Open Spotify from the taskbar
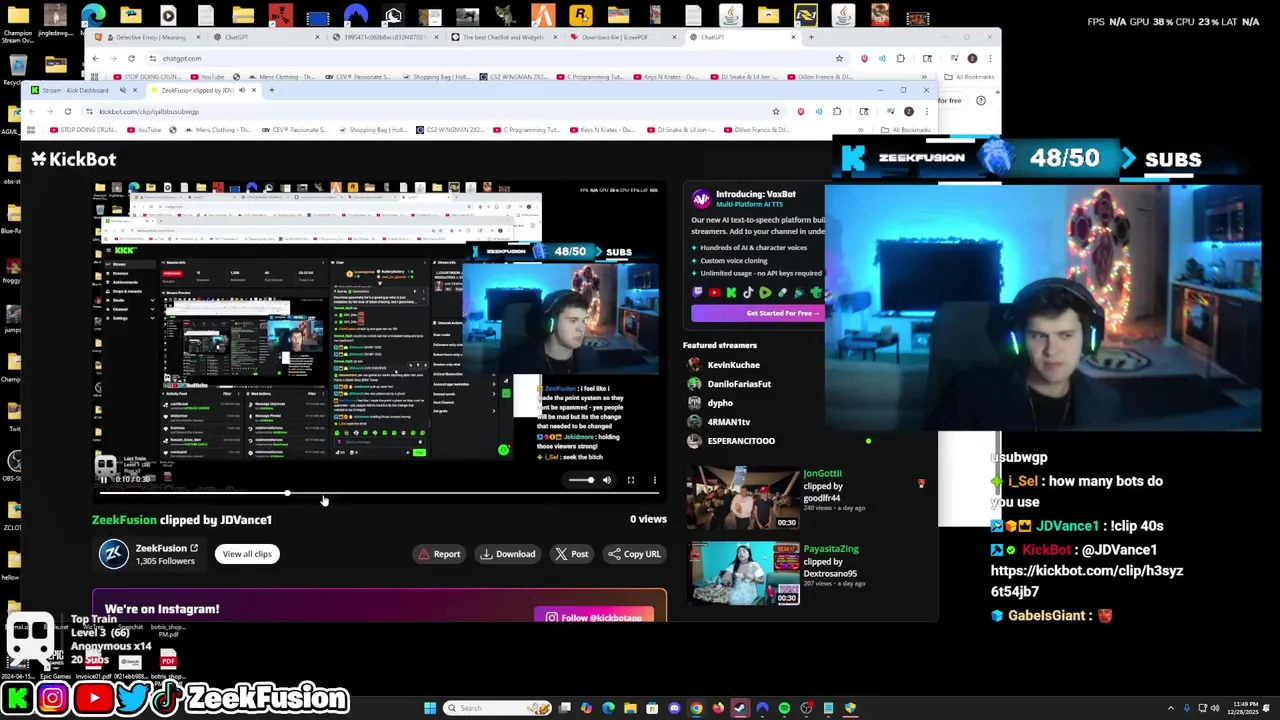Image resolution: width=1280 pixels, height=720 pixels. point(784,708)
